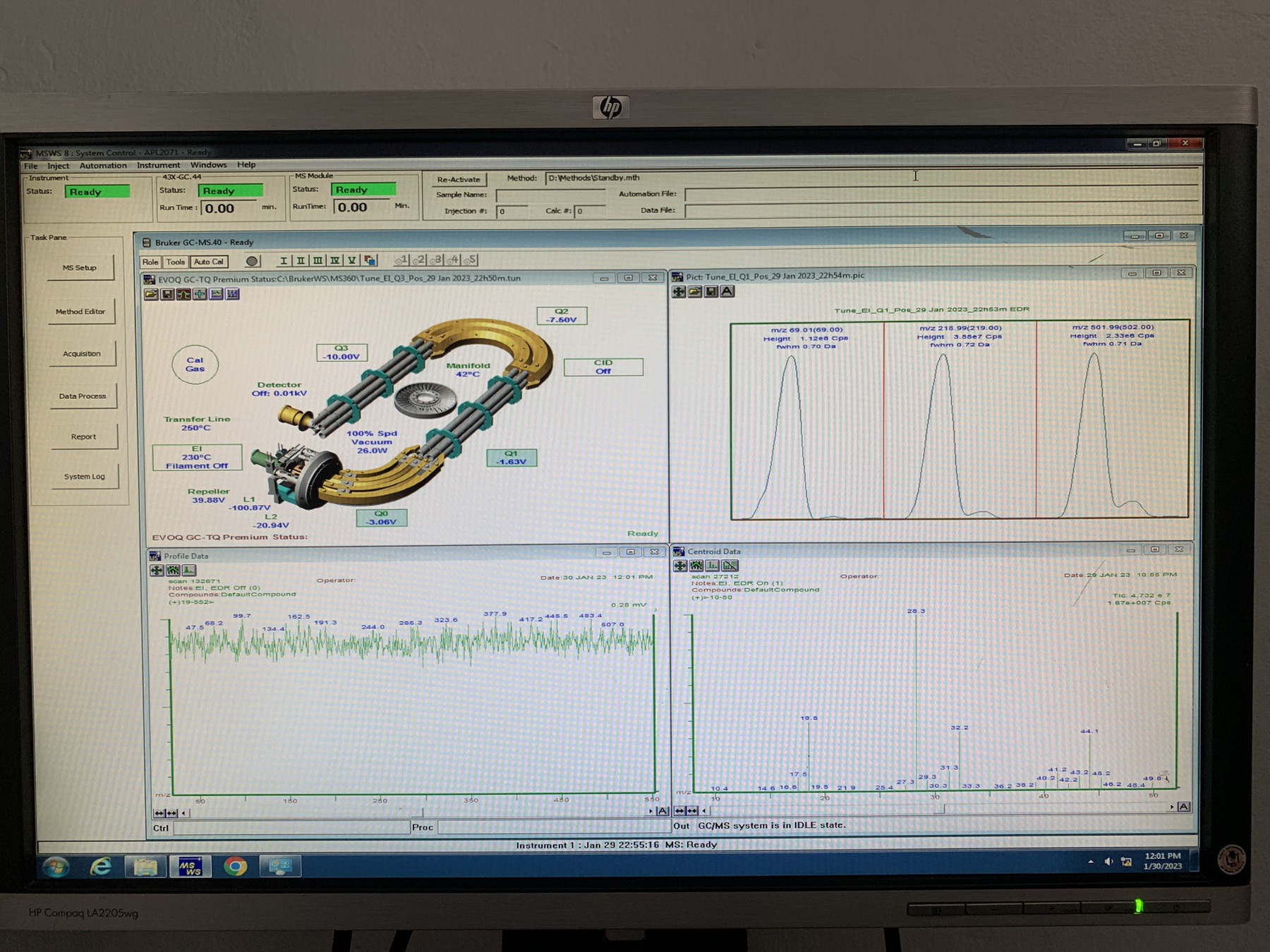Viewport: 1270px width, 952px height.
Task: Expand hidden system tray icons arrow
Action: pos(1091,862)
